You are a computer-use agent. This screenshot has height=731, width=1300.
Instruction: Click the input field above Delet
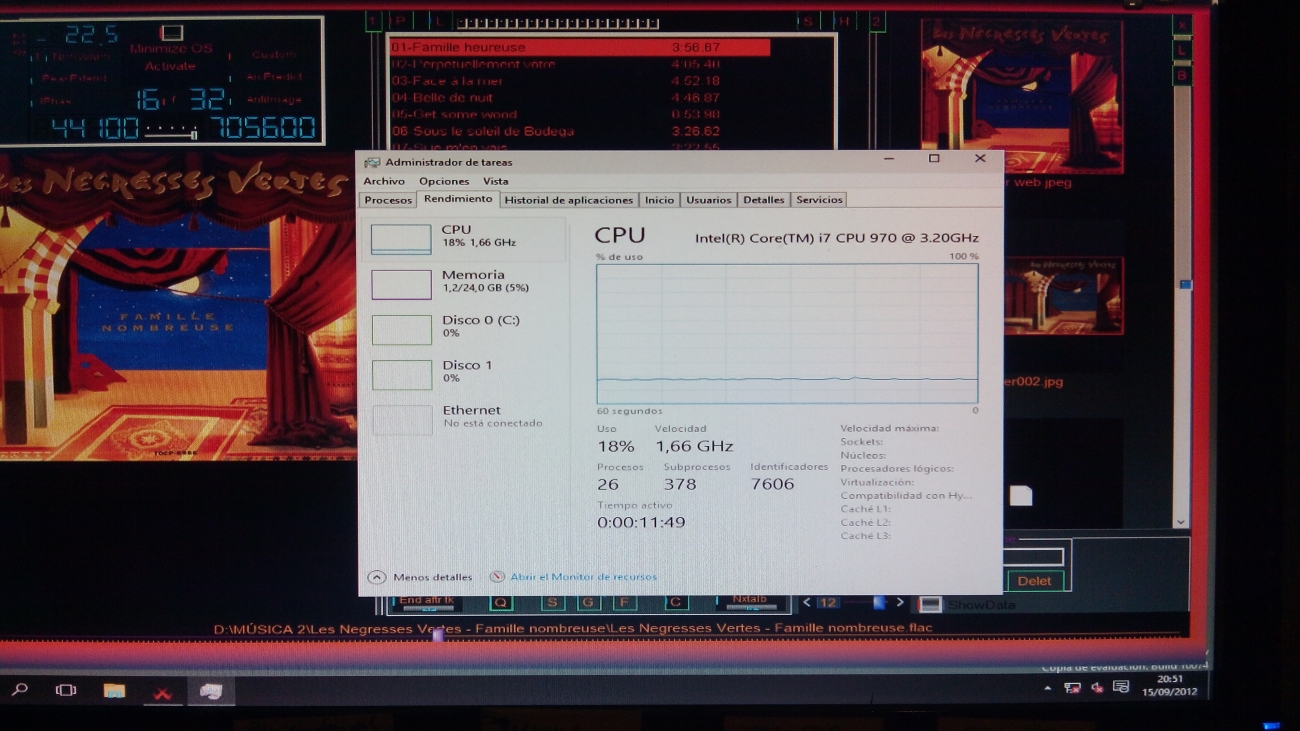[1034, 557]
